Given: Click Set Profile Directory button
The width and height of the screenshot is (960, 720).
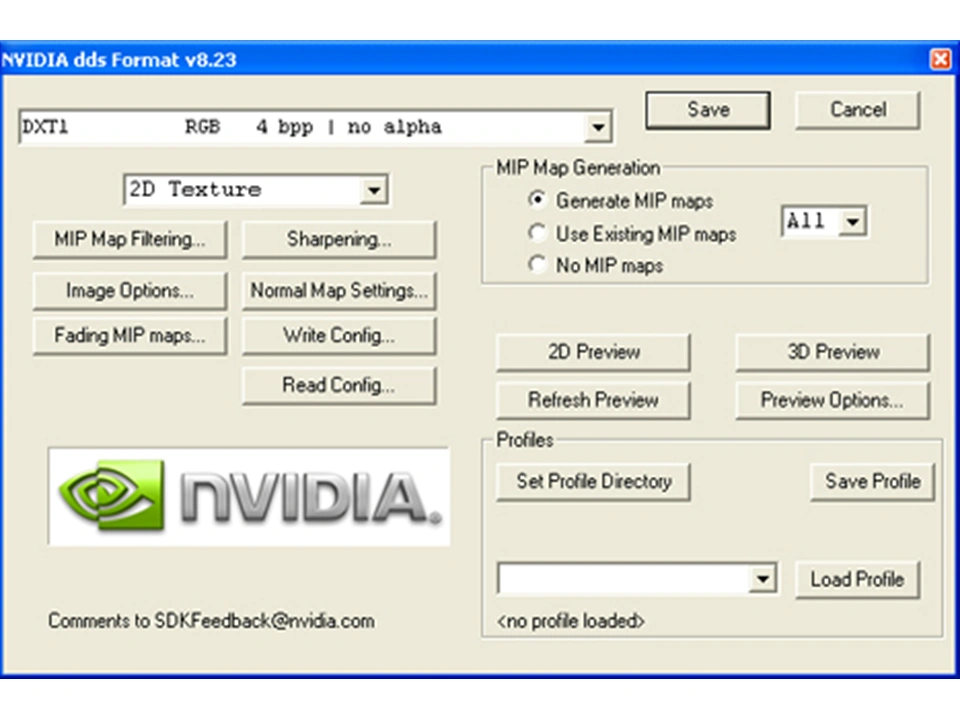Looking at the screenshot, I should tap(593, 482).
